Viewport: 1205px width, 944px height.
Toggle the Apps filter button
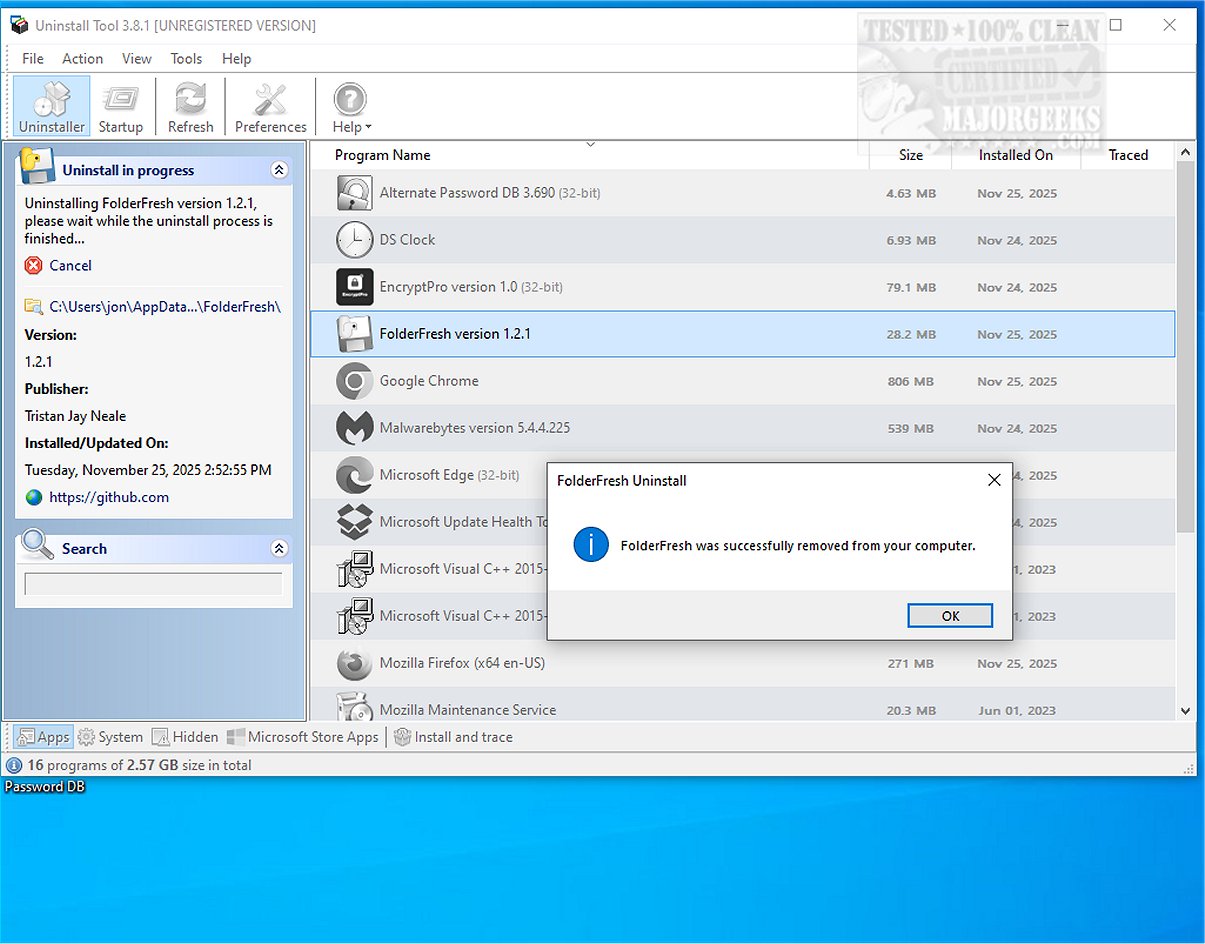tap(43, 737)
